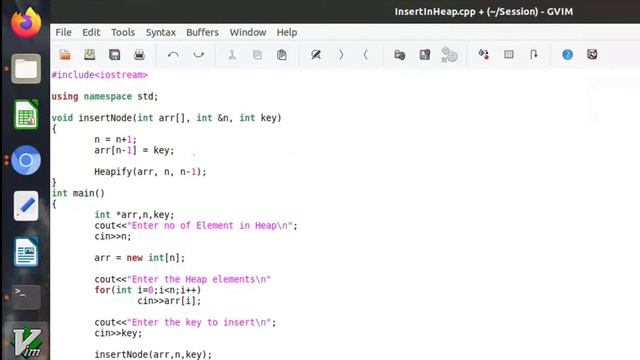
Task: Click the Save current file icon
Action: click(x=90, y=54)
